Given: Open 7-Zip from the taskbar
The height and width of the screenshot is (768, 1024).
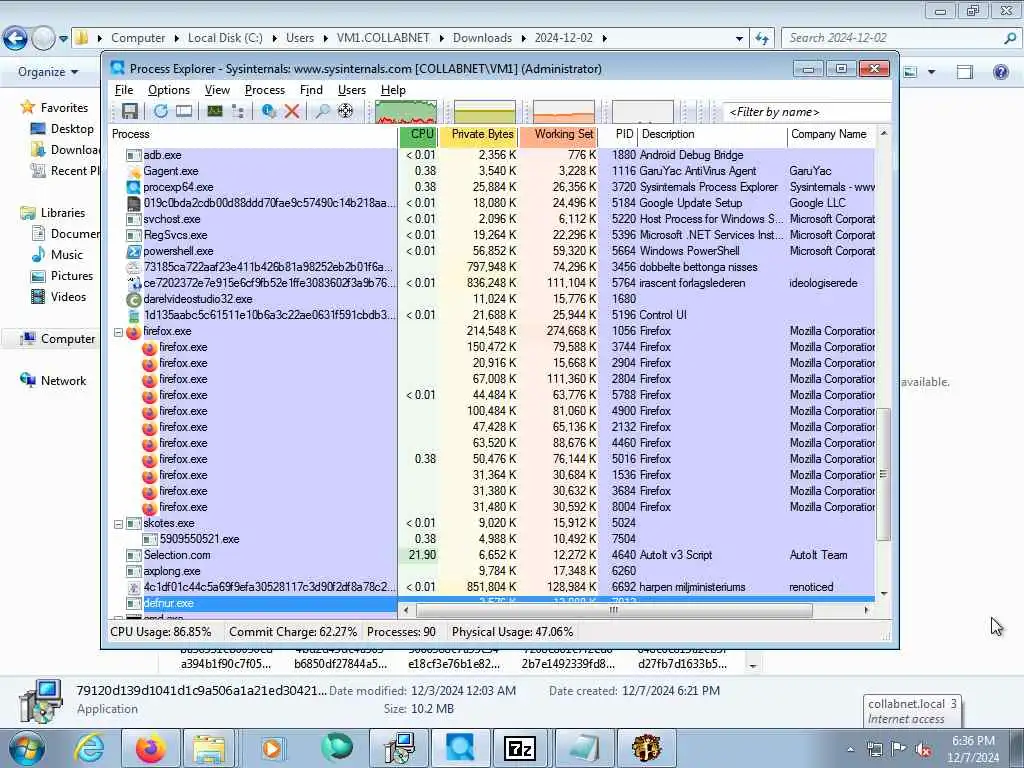Looking at the screenshot, I should tap(520, 748).
